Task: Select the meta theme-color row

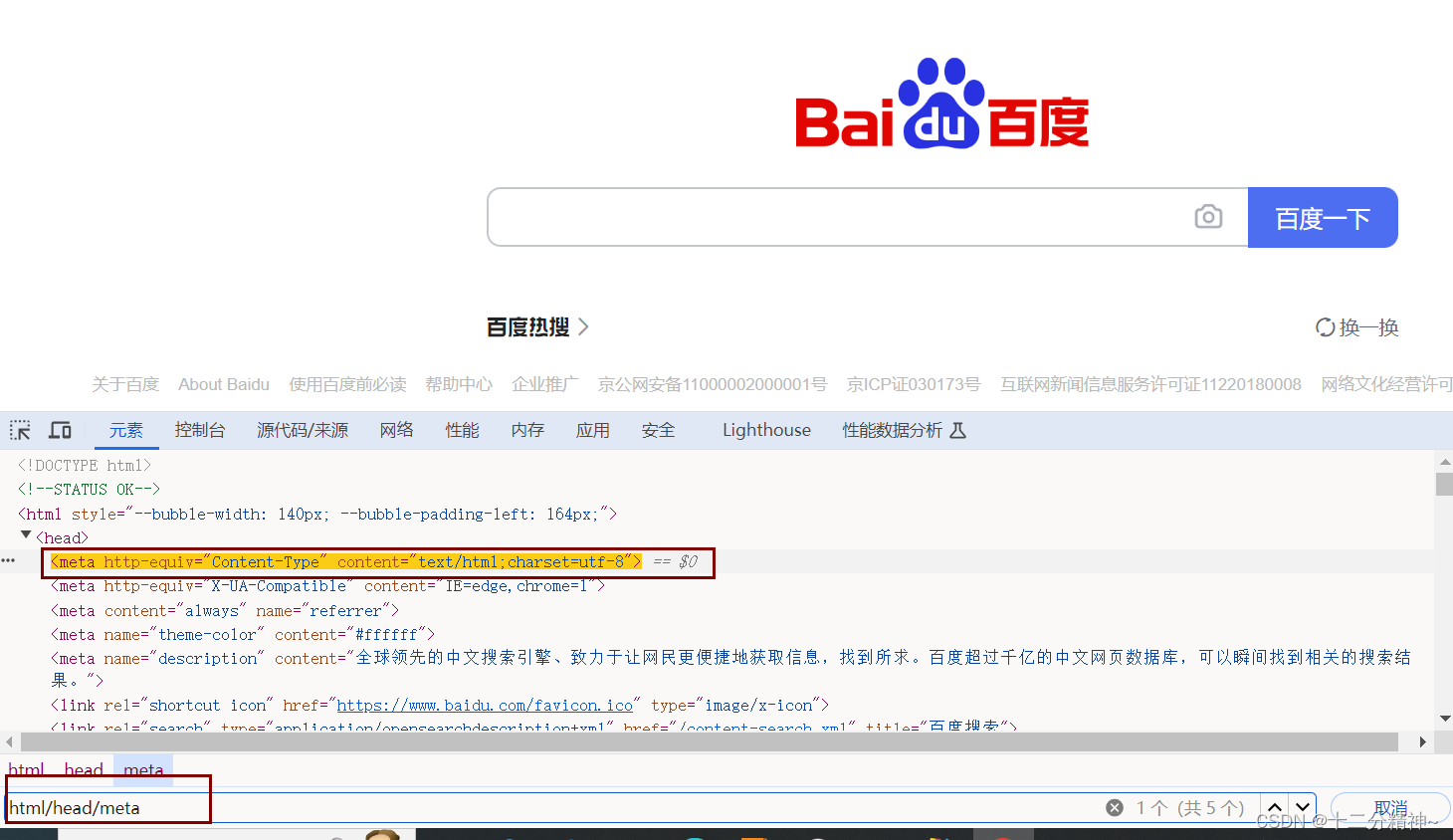Action: tap(243, 634)
